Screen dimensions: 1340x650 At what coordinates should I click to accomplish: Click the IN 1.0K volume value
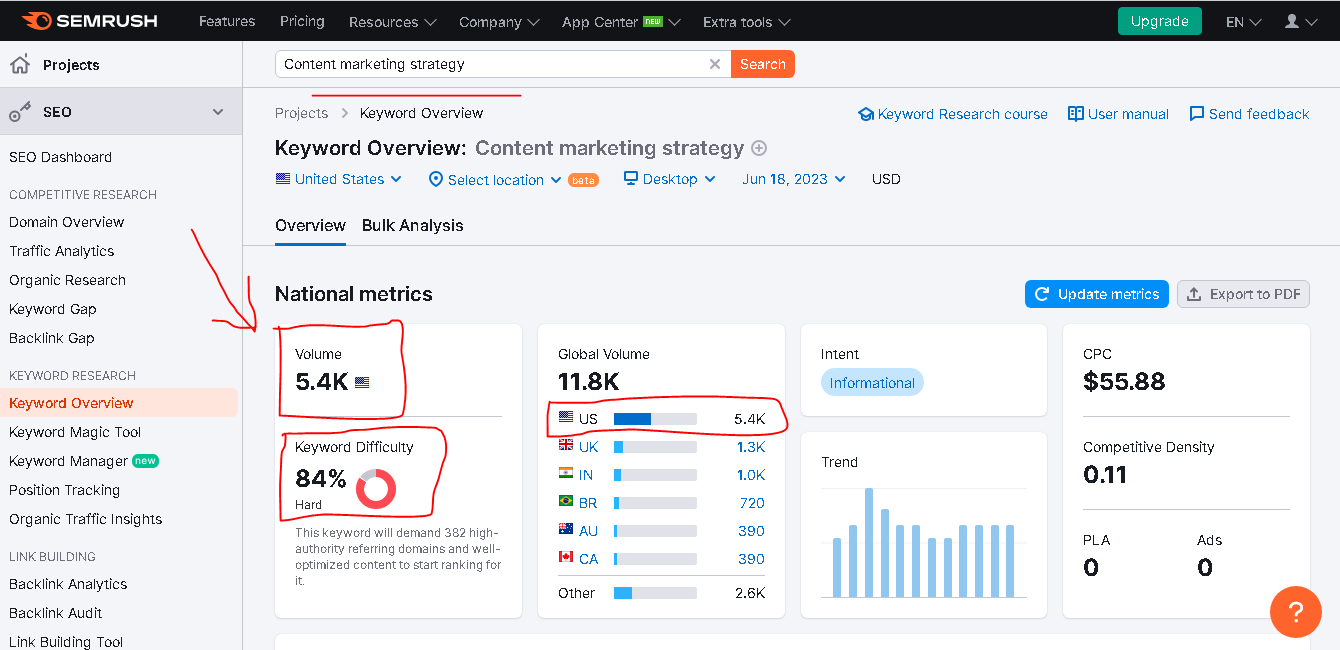[x=751, y=475]
